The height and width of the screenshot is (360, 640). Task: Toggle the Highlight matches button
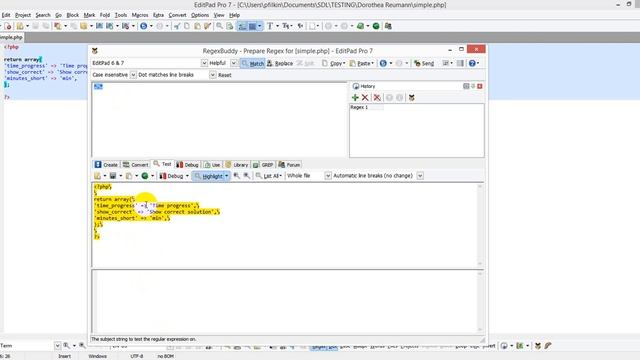tap(209, 176)
